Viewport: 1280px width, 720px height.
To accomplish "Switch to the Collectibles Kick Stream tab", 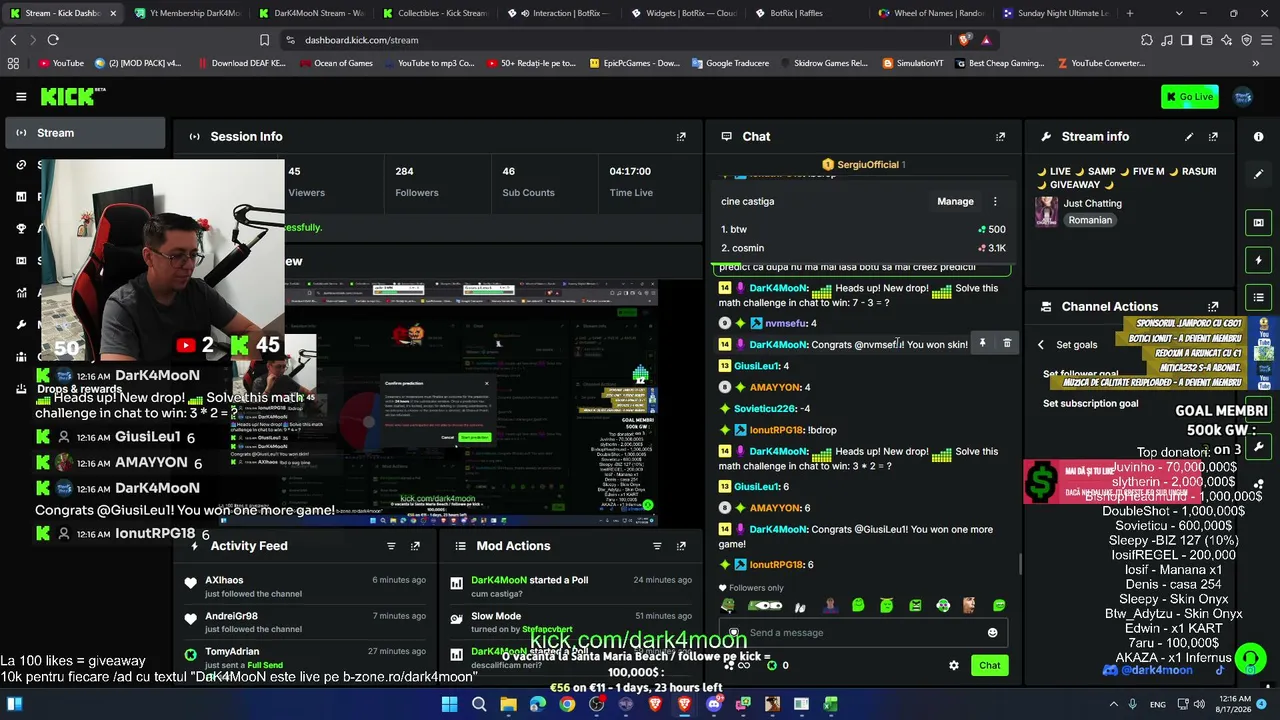I will pyautogui.click(x=434, y=13).
